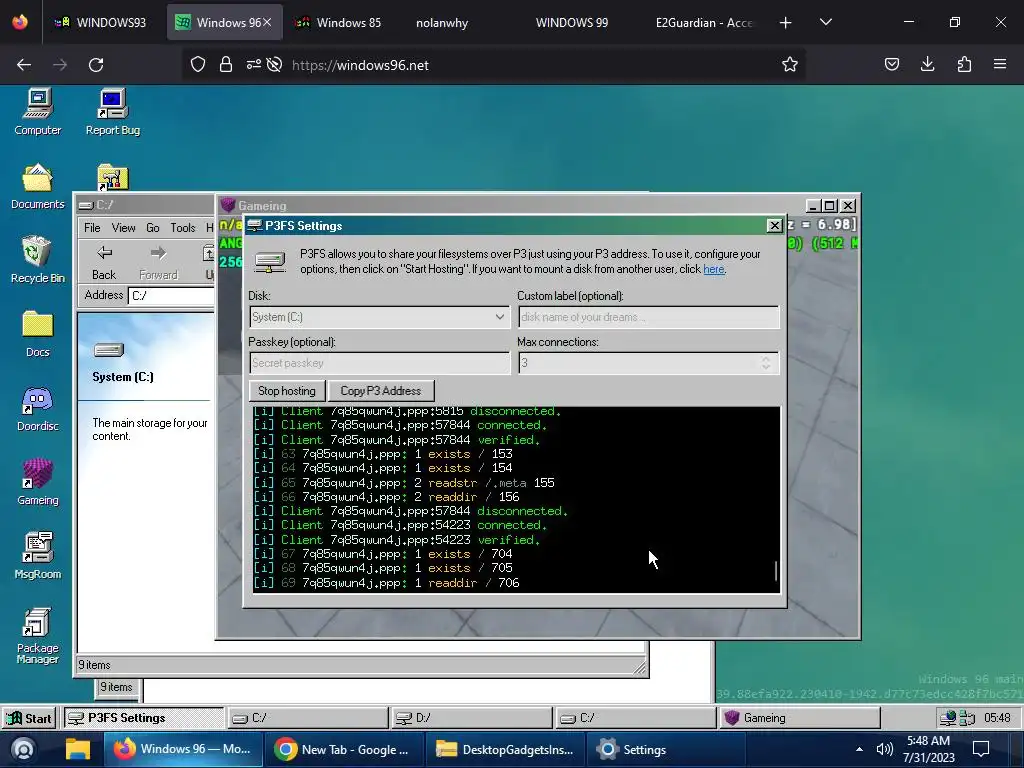Switch to the E2Guardian browser tab
Screen dimensions: 1024x768
(x=703, y=23)
